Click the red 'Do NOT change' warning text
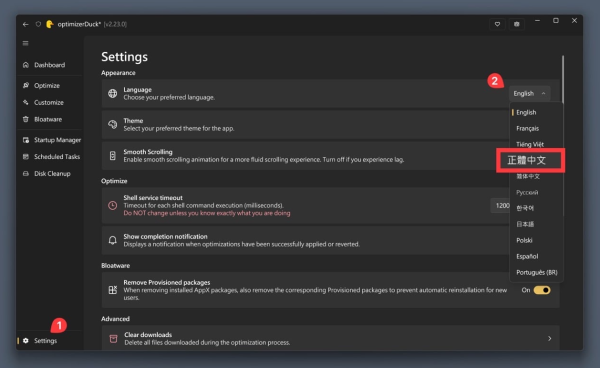This screenshot has height=368, width=600. (207, 213)
